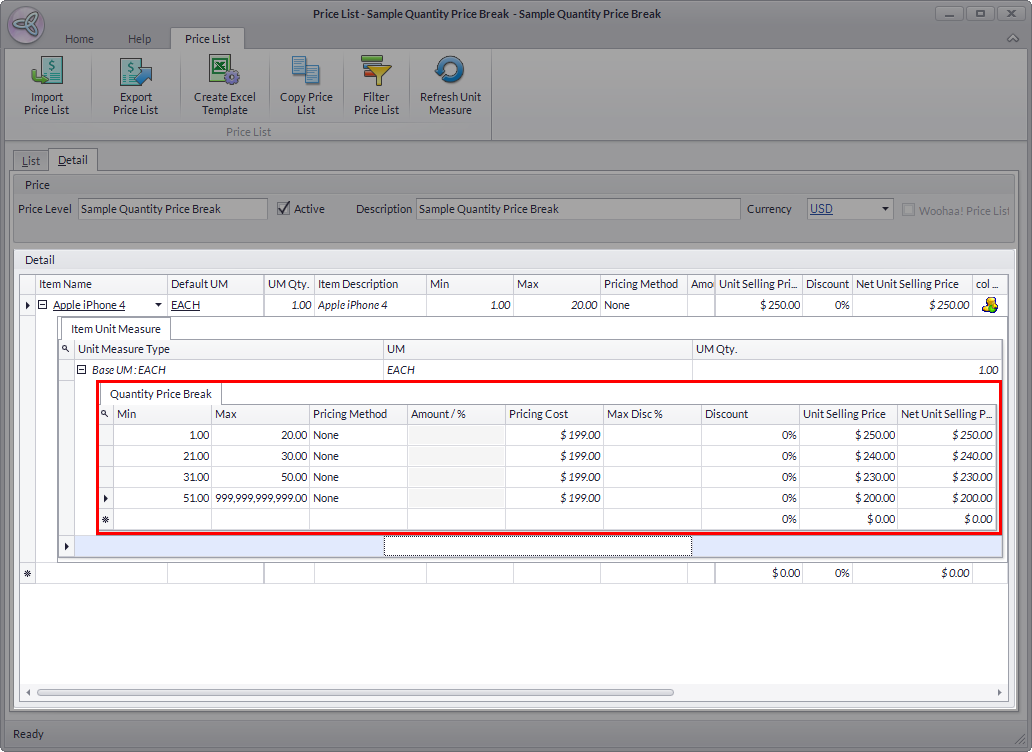1032x752 pixels.
Task: Switch to the Home ribbon tab
Action: [79, 39]
